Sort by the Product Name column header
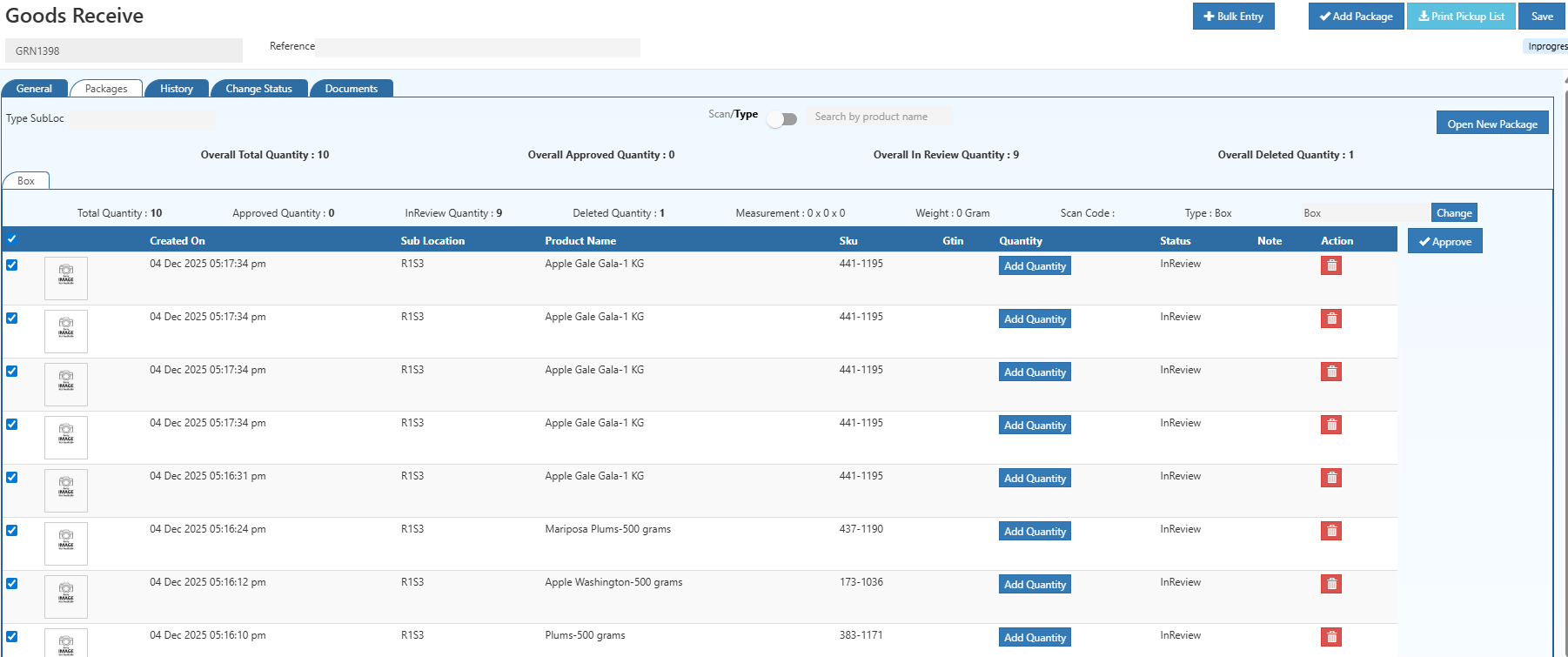 point(580,241)
